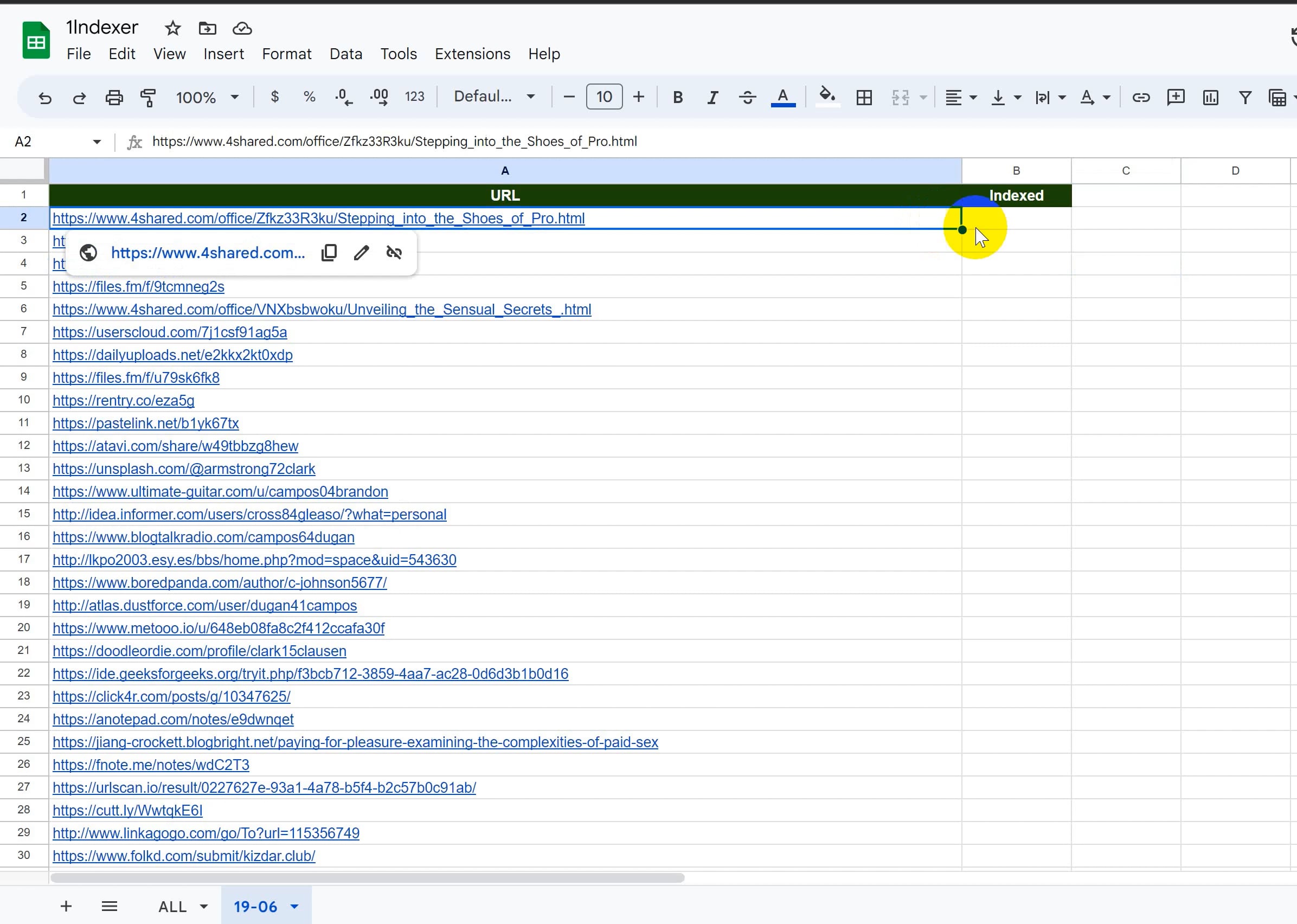Open the rentry.co/eza5g link

click(124, 401)
